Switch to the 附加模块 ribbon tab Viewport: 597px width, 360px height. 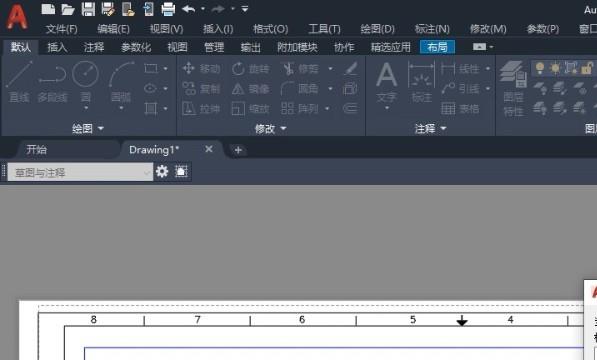297,47
